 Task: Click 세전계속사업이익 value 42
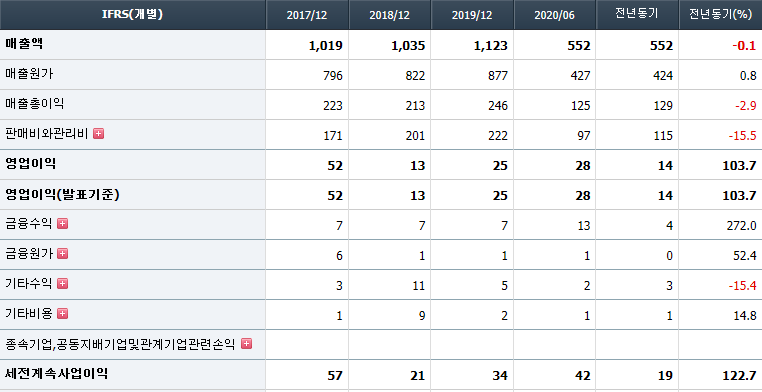[x=583, y=376]
